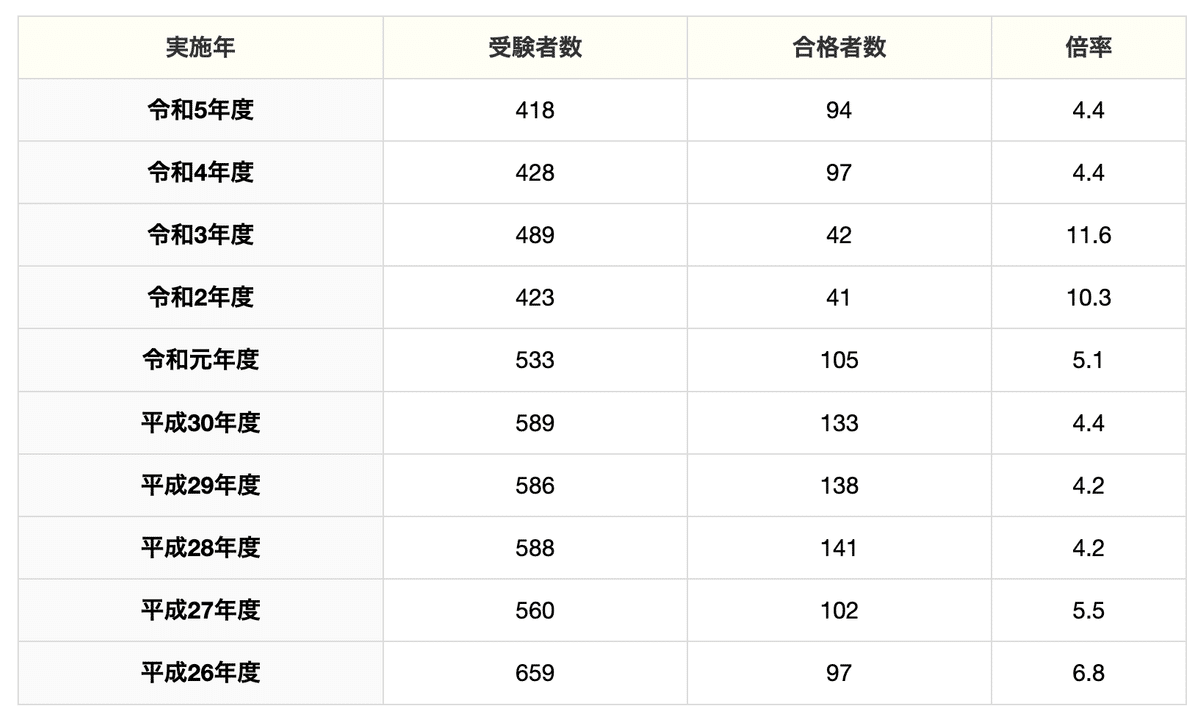Click the 実施年 column header
1200x717 pixels.
tap(200, 47)
